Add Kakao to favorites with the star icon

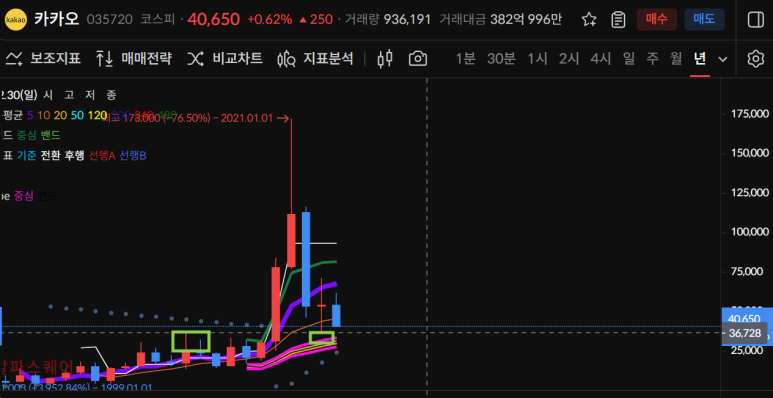point(588,20)
